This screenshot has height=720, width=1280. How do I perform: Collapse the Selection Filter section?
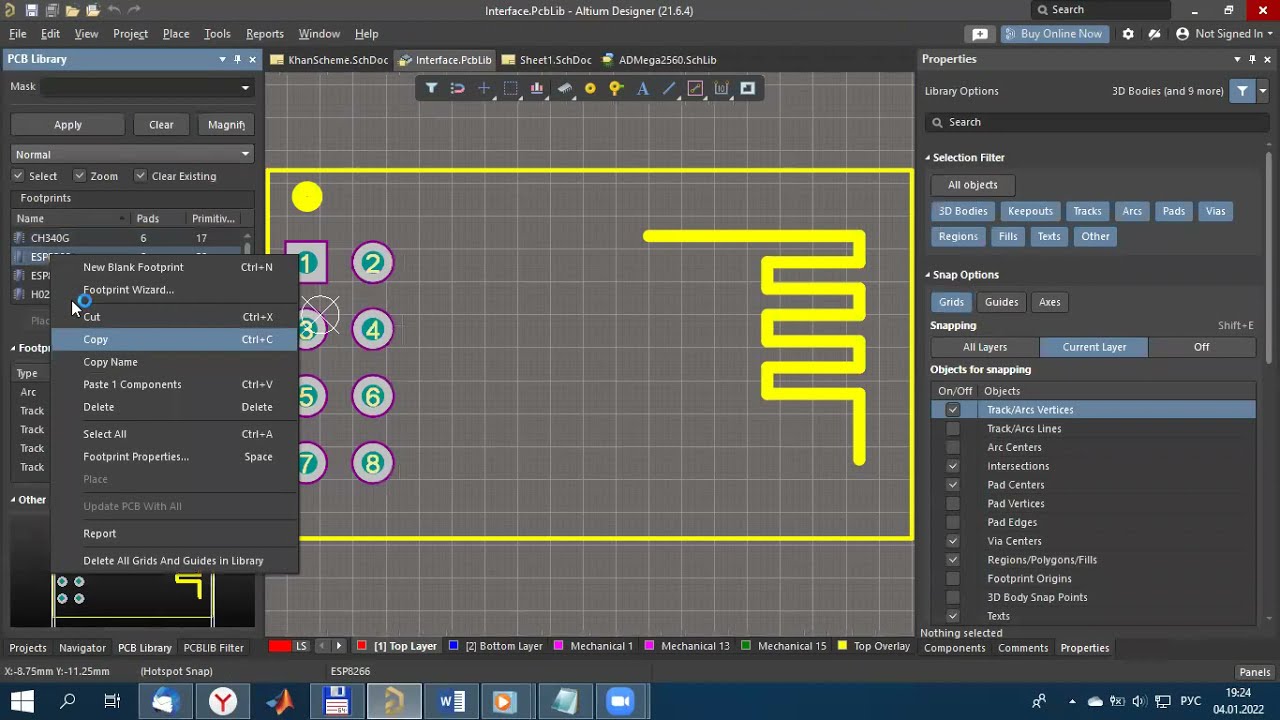pos(928,158)
